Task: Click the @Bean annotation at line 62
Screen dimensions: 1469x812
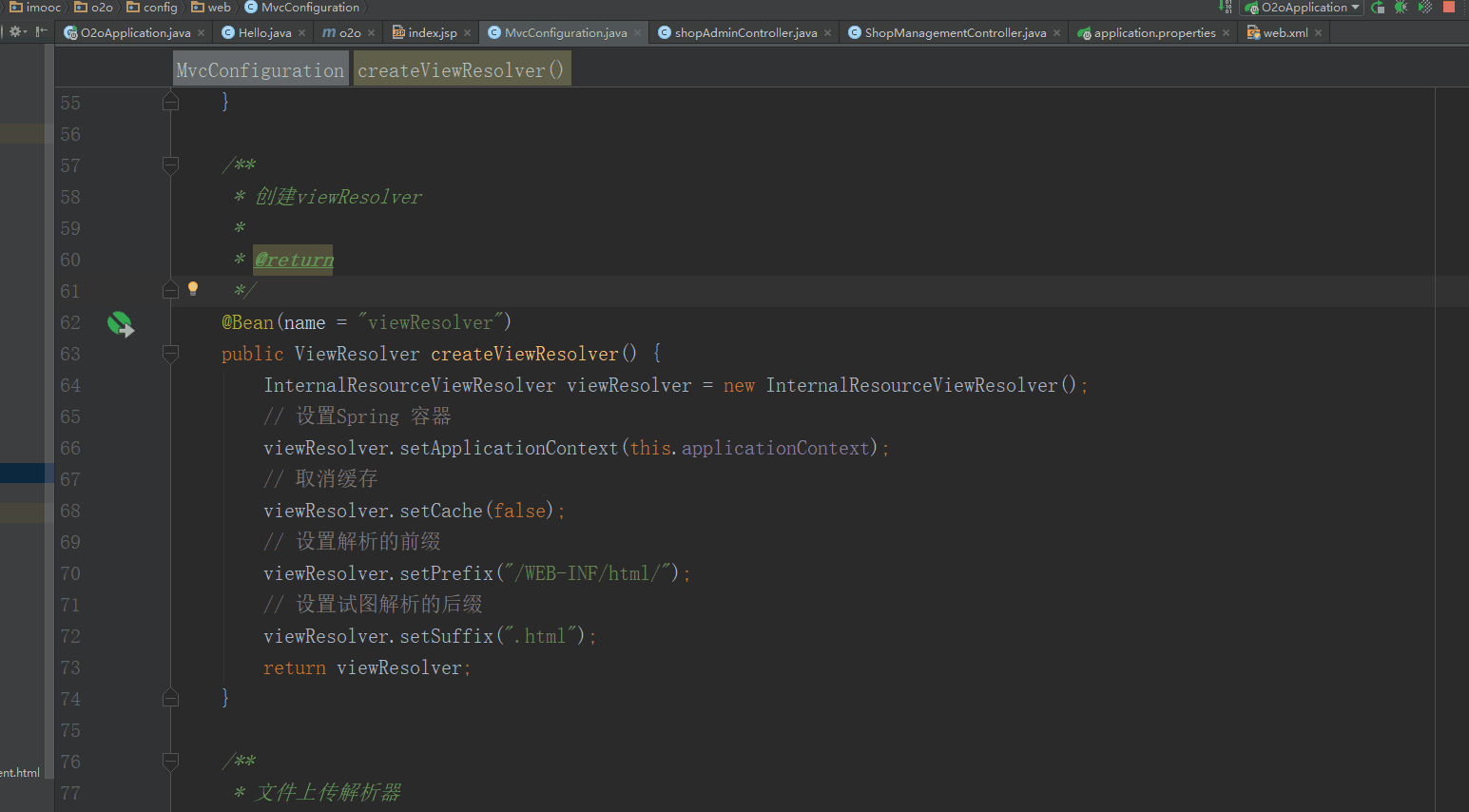Action: tap(247, 322)
